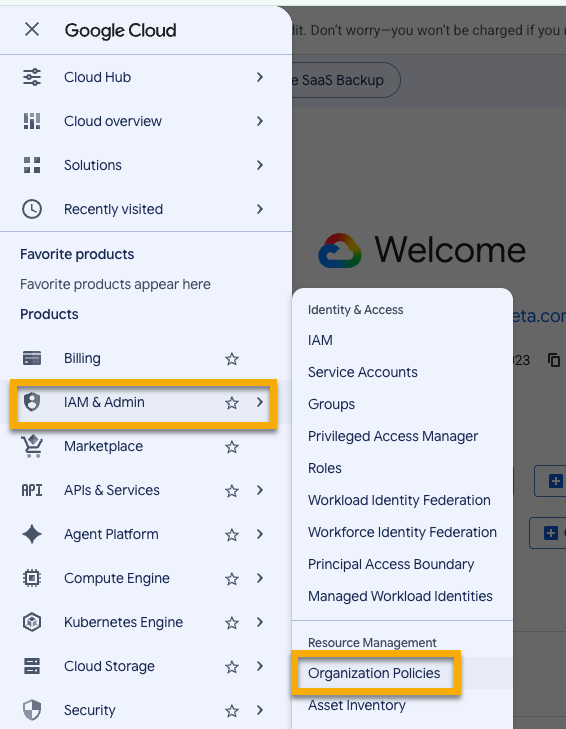Expand the Cloud overview submenu chevron
Viewport: 566px width, 729px height.
(260, 121)
